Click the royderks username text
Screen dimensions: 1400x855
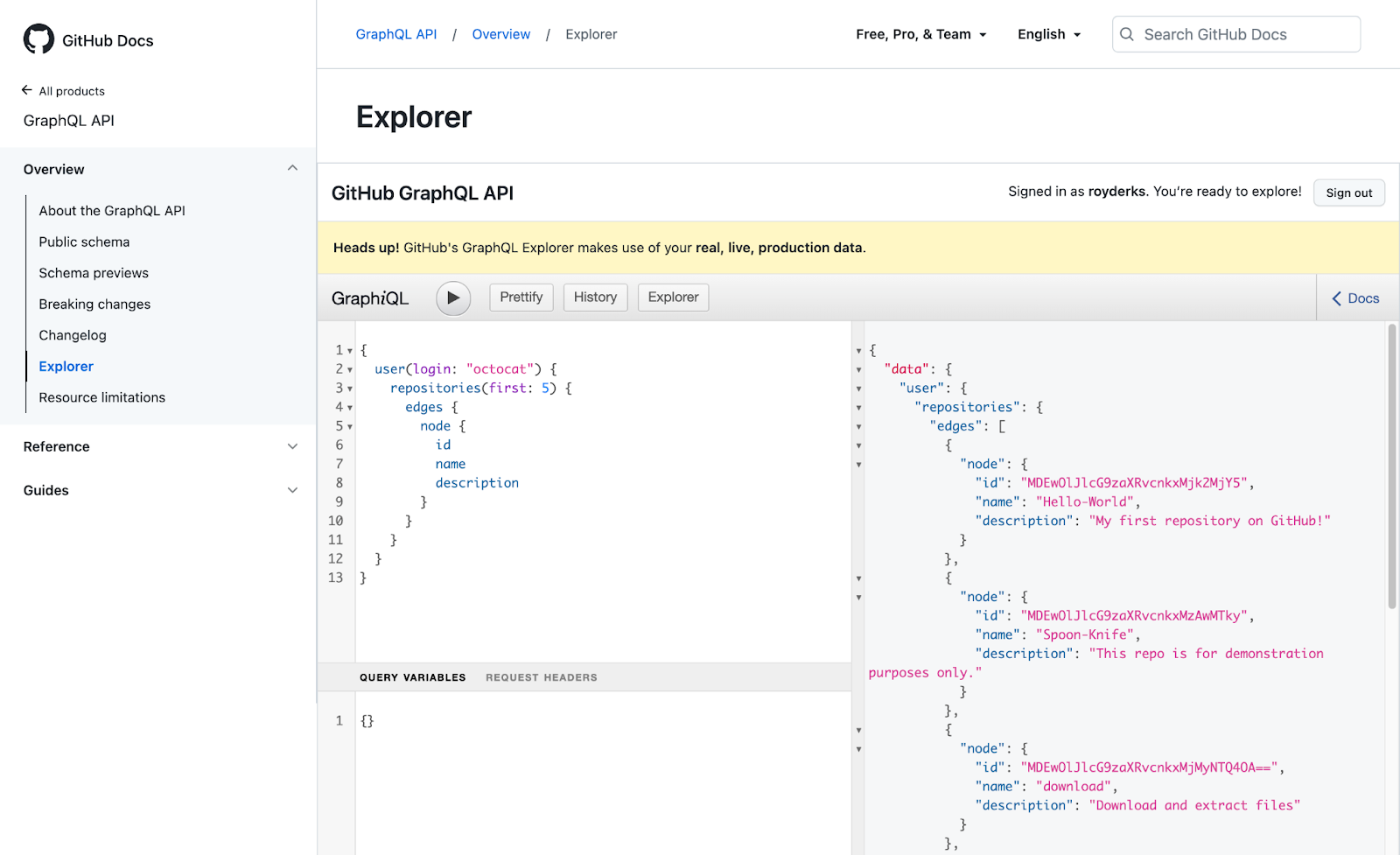pyautogui.click(x=1116, y=192)
